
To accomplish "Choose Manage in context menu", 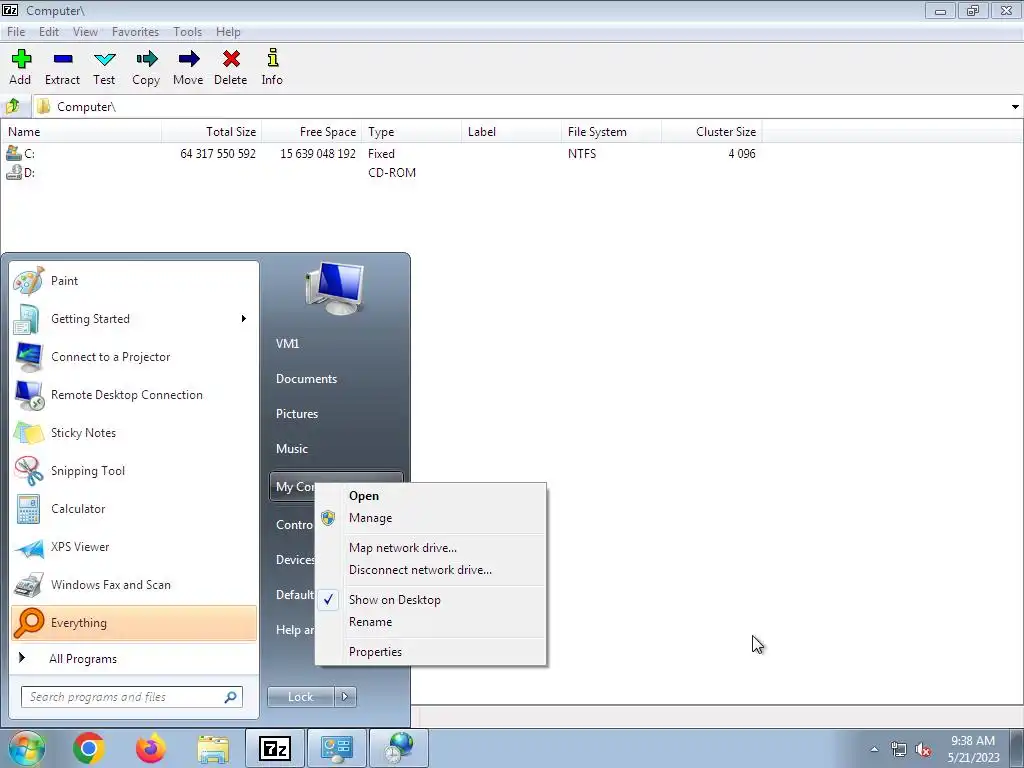I will tap(430, 518).
